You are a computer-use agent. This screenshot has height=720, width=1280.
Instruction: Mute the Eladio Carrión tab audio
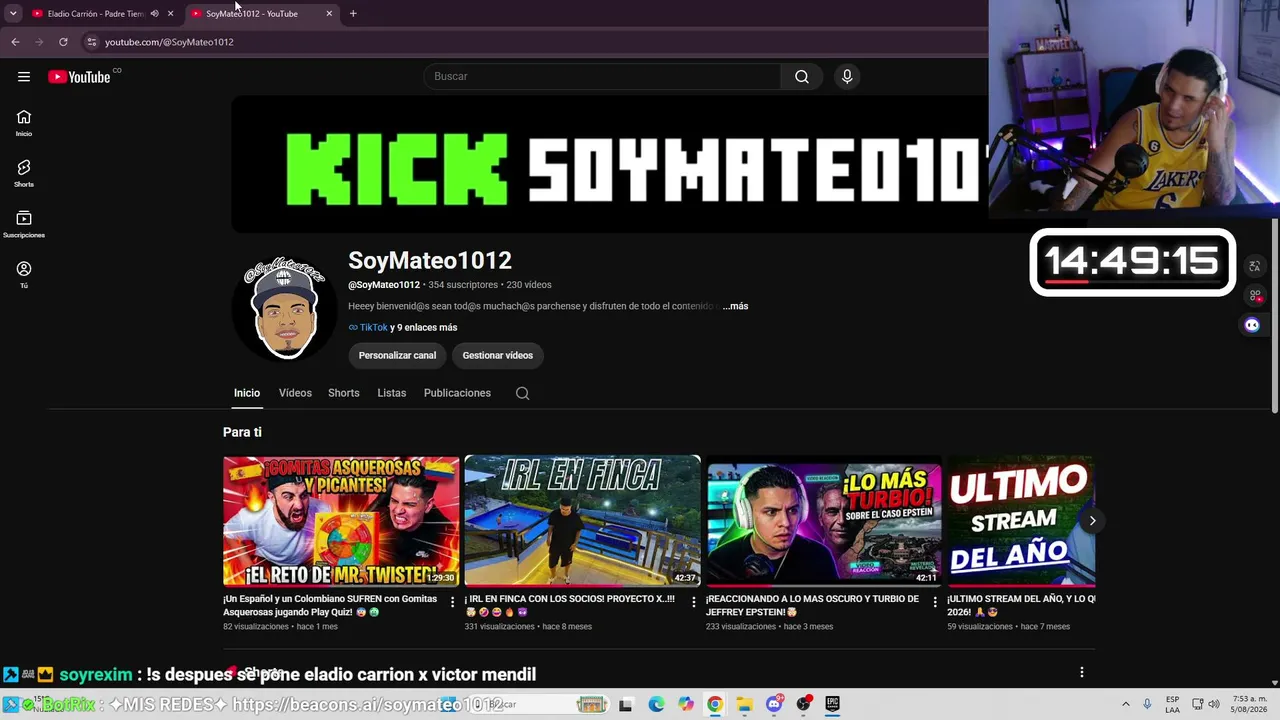click(154, 14)
